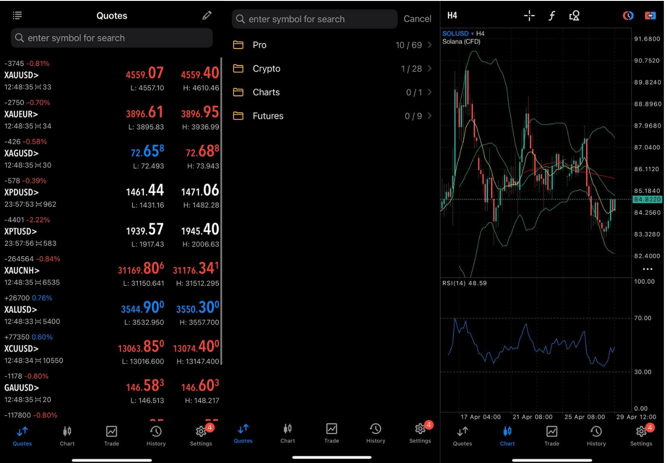Image resolution: width=667 pixels, height=463 pixels.
Task: Select the XPTUSD quote row
Action: 111,232
